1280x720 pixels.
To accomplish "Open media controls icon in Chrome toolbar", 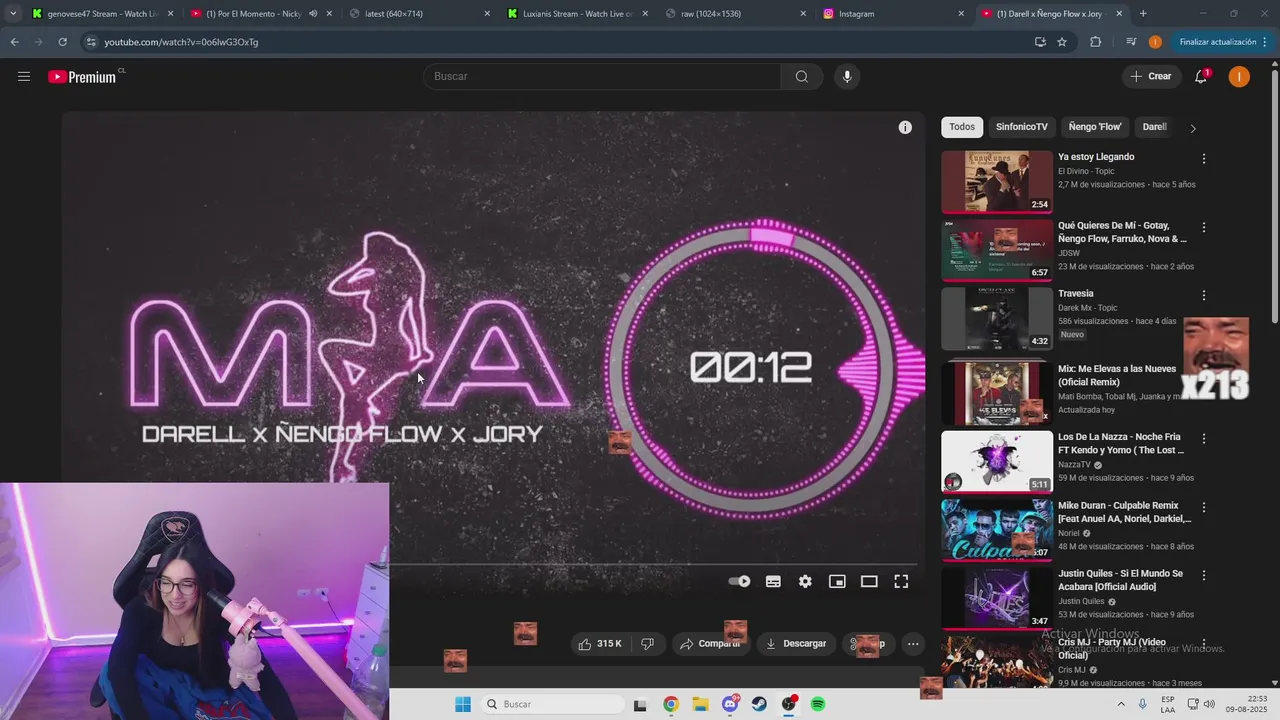I will tap(1131, 42).
